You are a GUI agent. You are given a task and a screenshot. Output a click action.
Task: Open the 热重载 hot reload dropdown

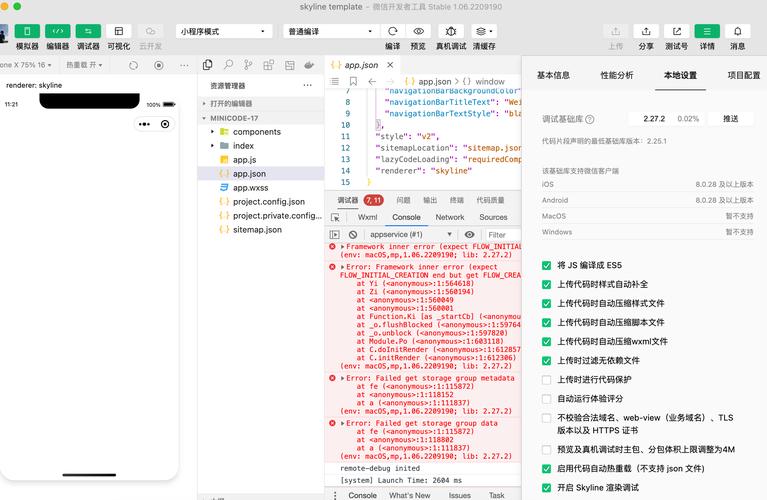point(84,65)
